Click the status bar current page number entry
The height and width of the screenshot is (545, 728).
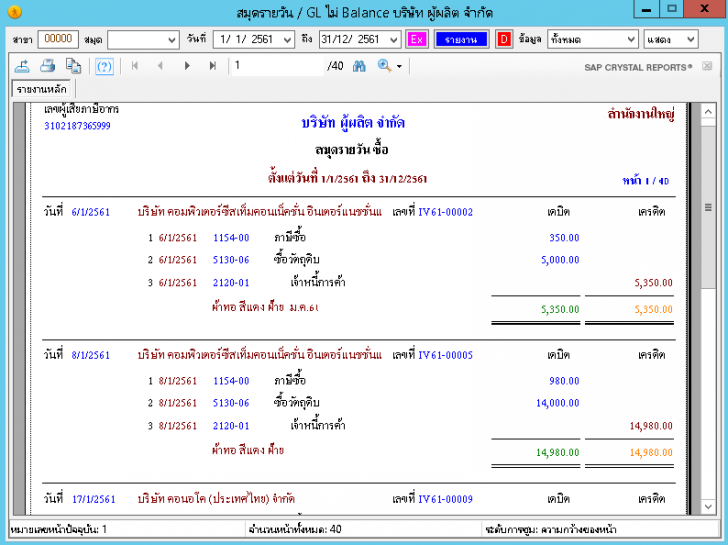click(x=58, y=529)
